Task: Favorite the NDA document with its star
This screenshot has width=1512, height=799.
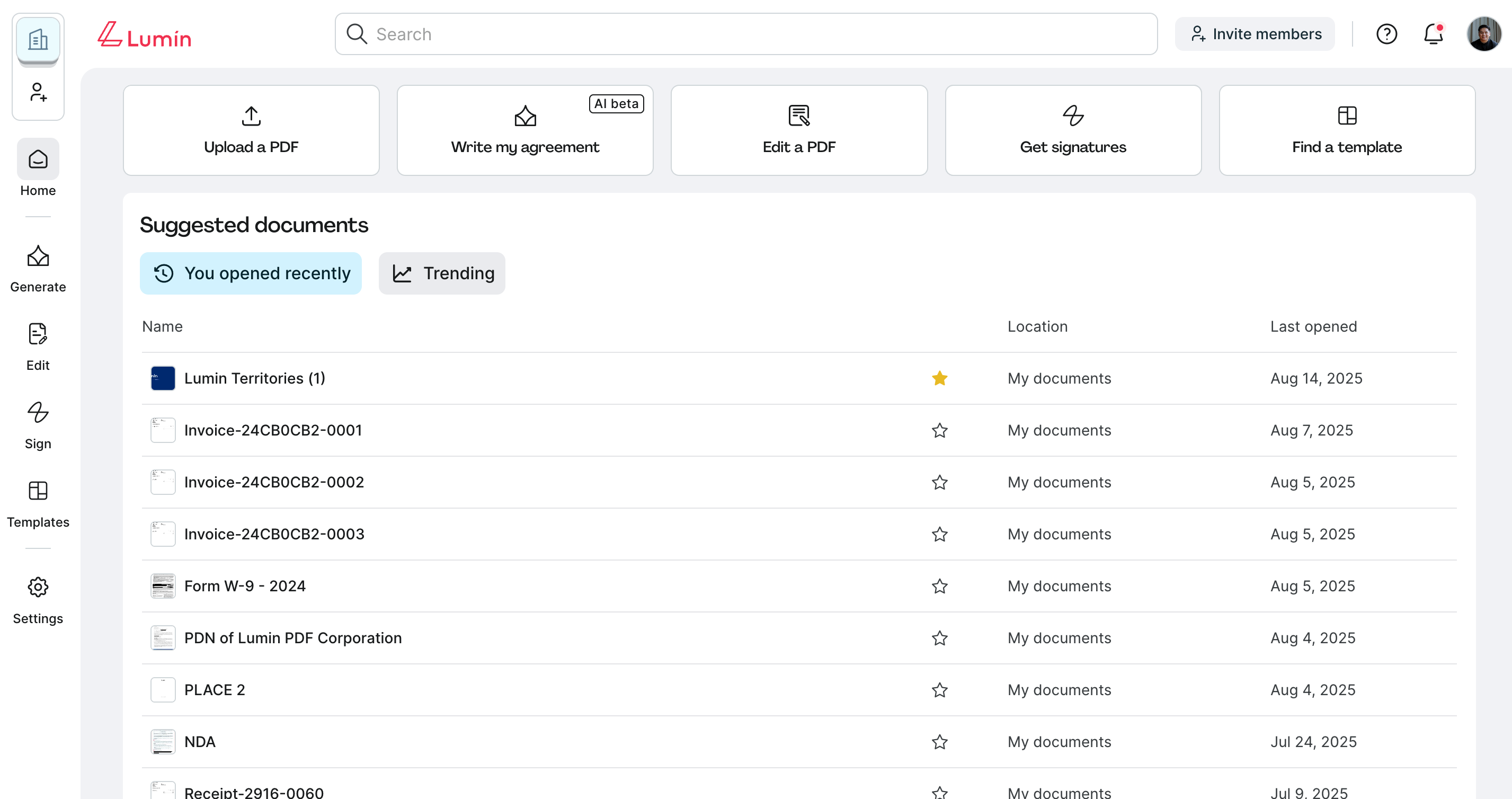Action: (939, 741)
